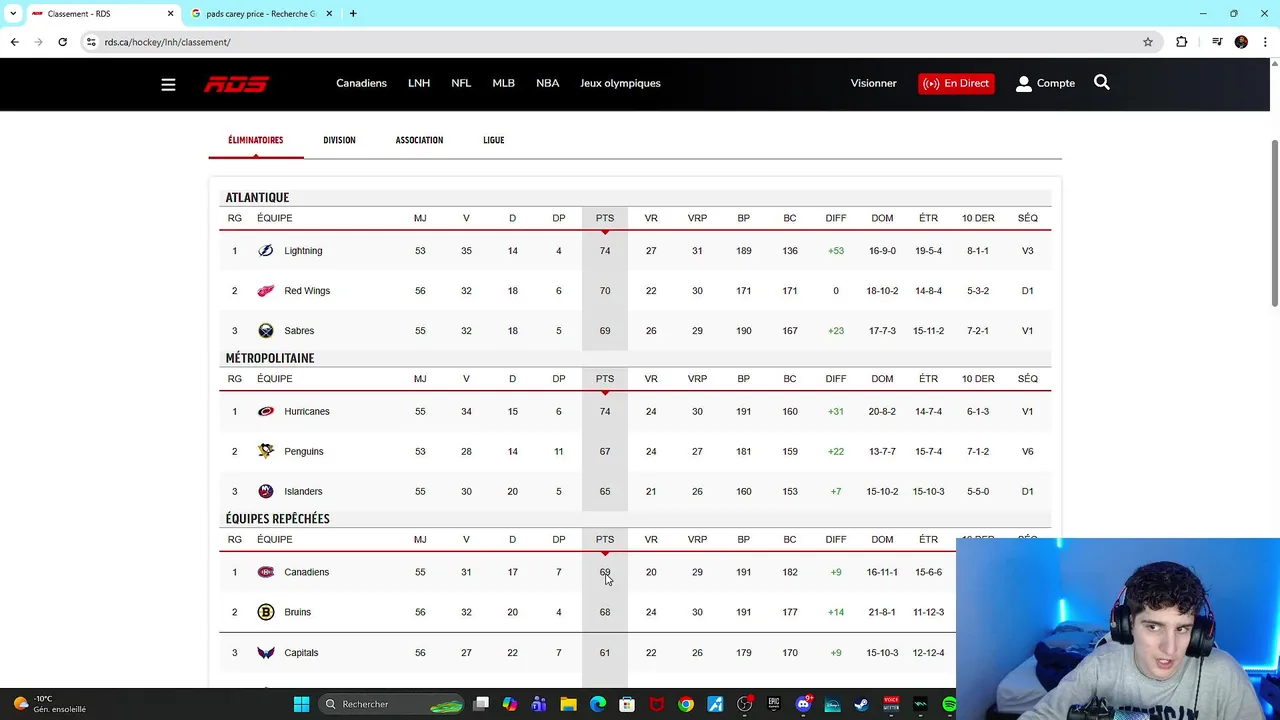This screenshot has width=1280, height=720.
Task: Open Epic Games launcher in the taskbar
Action: coord(774,704)
